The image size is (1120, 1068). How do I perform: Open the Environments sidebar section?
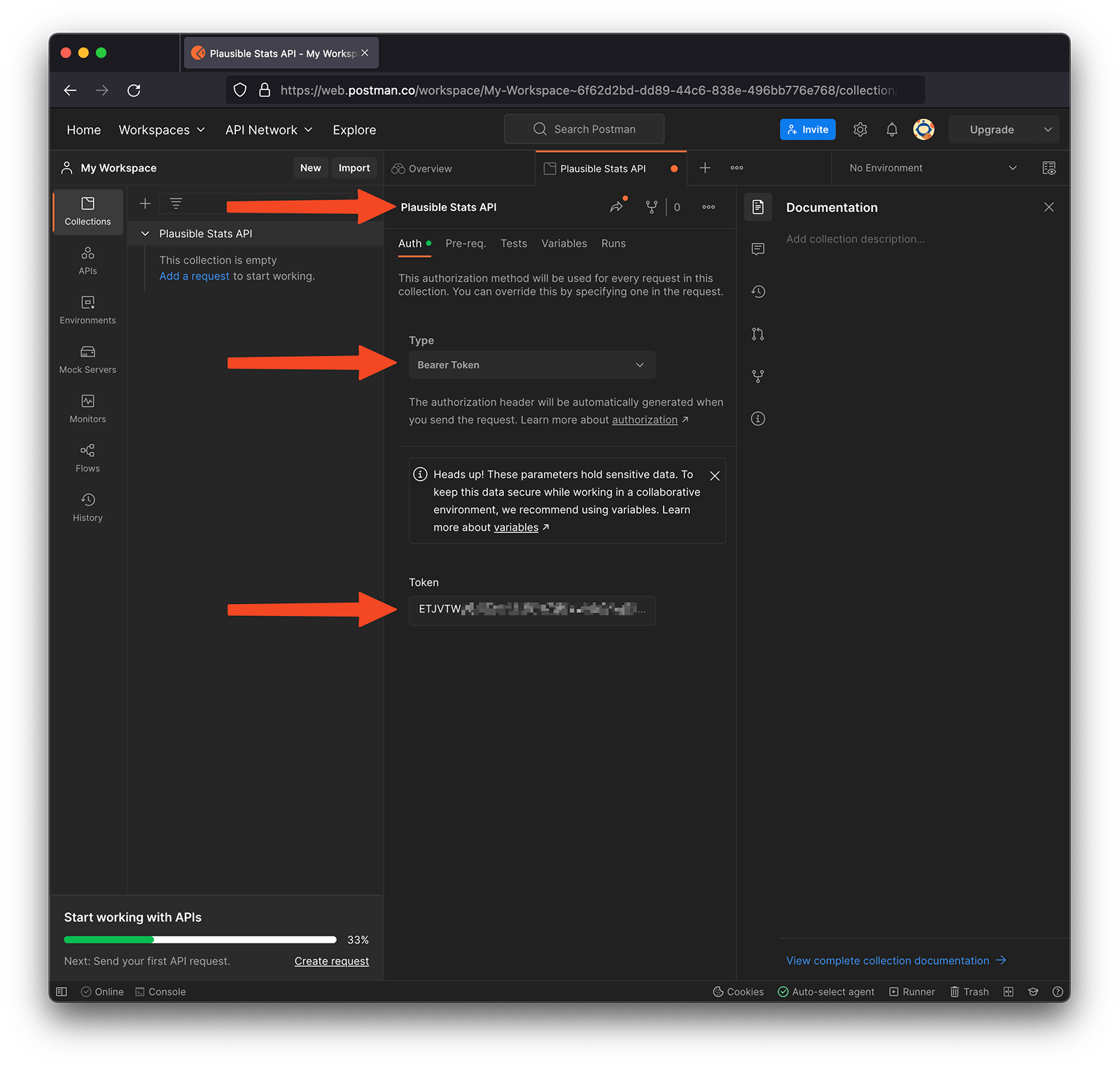point(87,310)
